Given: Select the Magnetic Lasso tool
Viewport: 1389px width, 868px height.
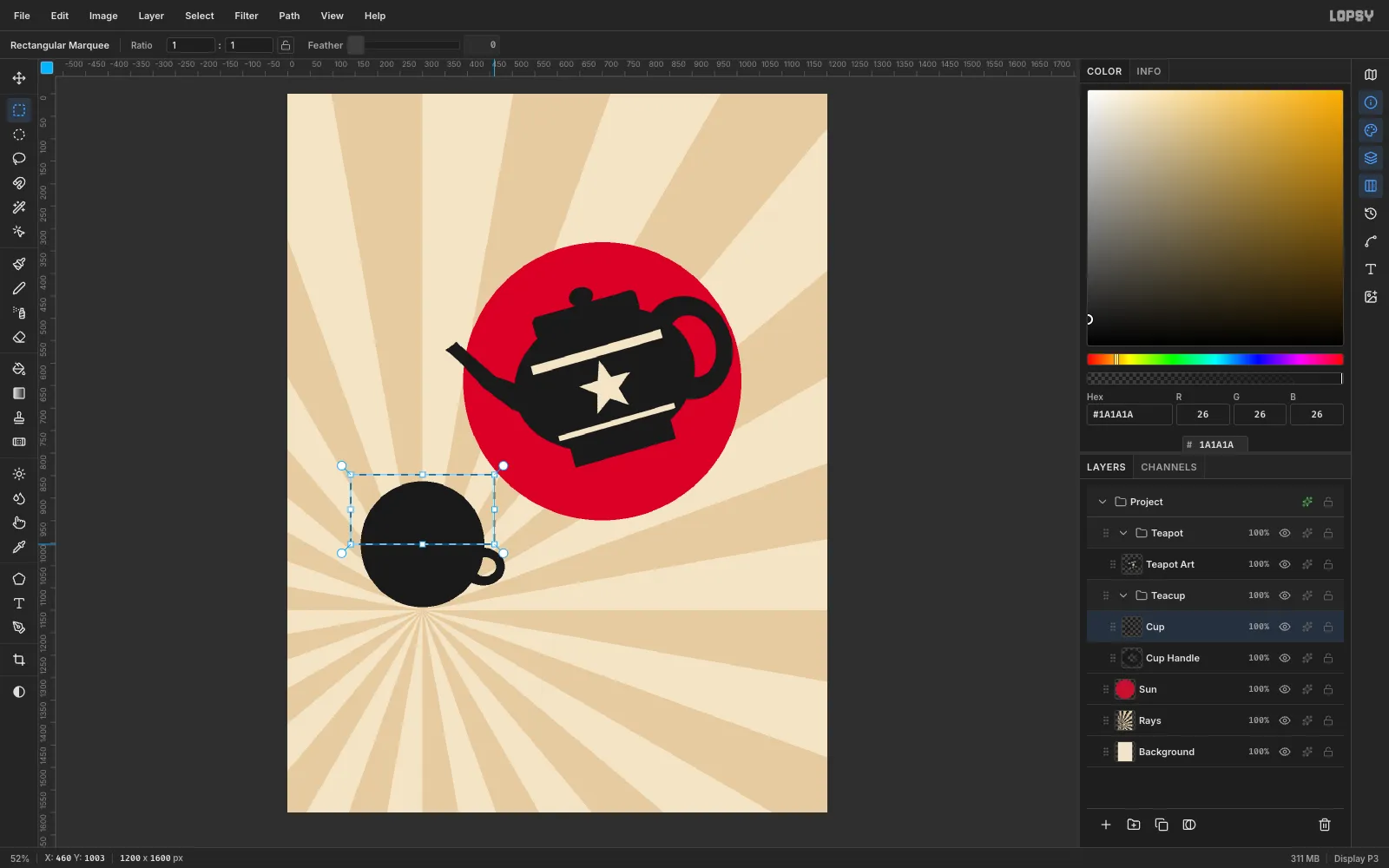Looking at the screenshot, I should pos(19,183).
